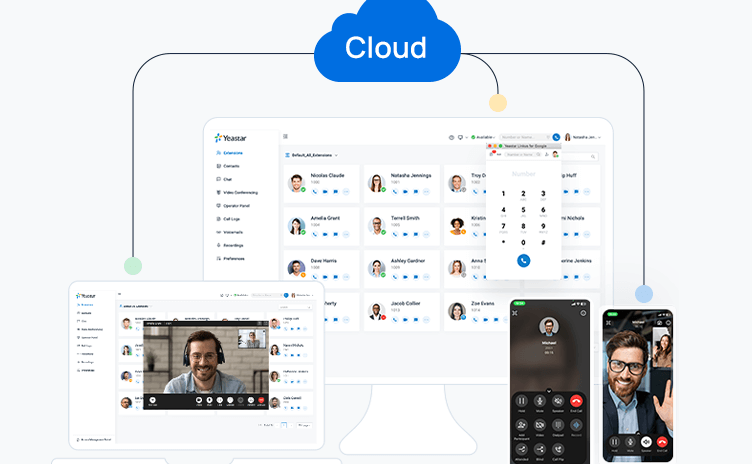
Task: Open the monitor icon dropdown in top bar
Action: click(x=462, y=137)
